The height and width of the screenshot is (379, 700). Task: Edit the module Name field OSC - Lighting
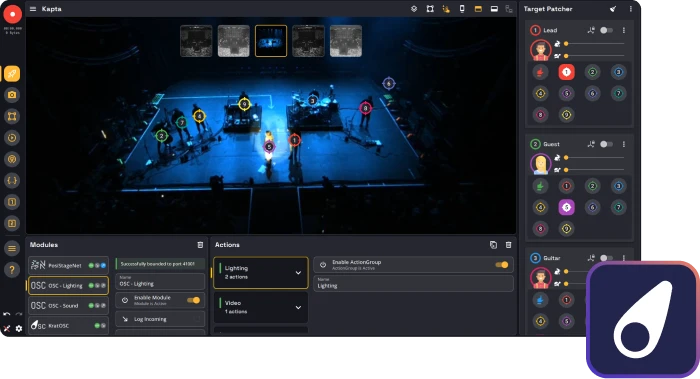pyautogui.click(x=160, y=282)
